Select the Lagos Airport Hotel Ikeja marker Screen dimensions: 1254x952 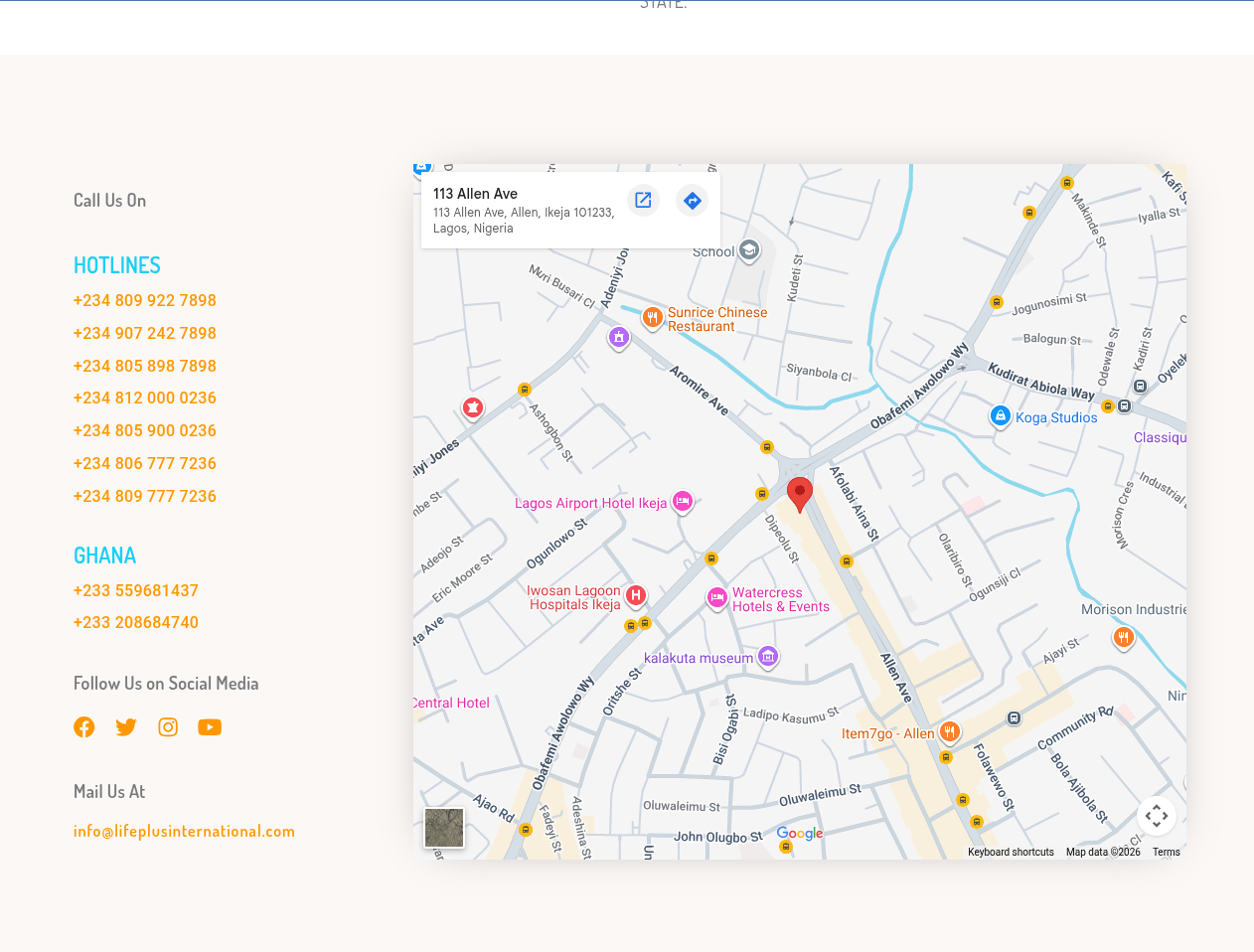683,502
